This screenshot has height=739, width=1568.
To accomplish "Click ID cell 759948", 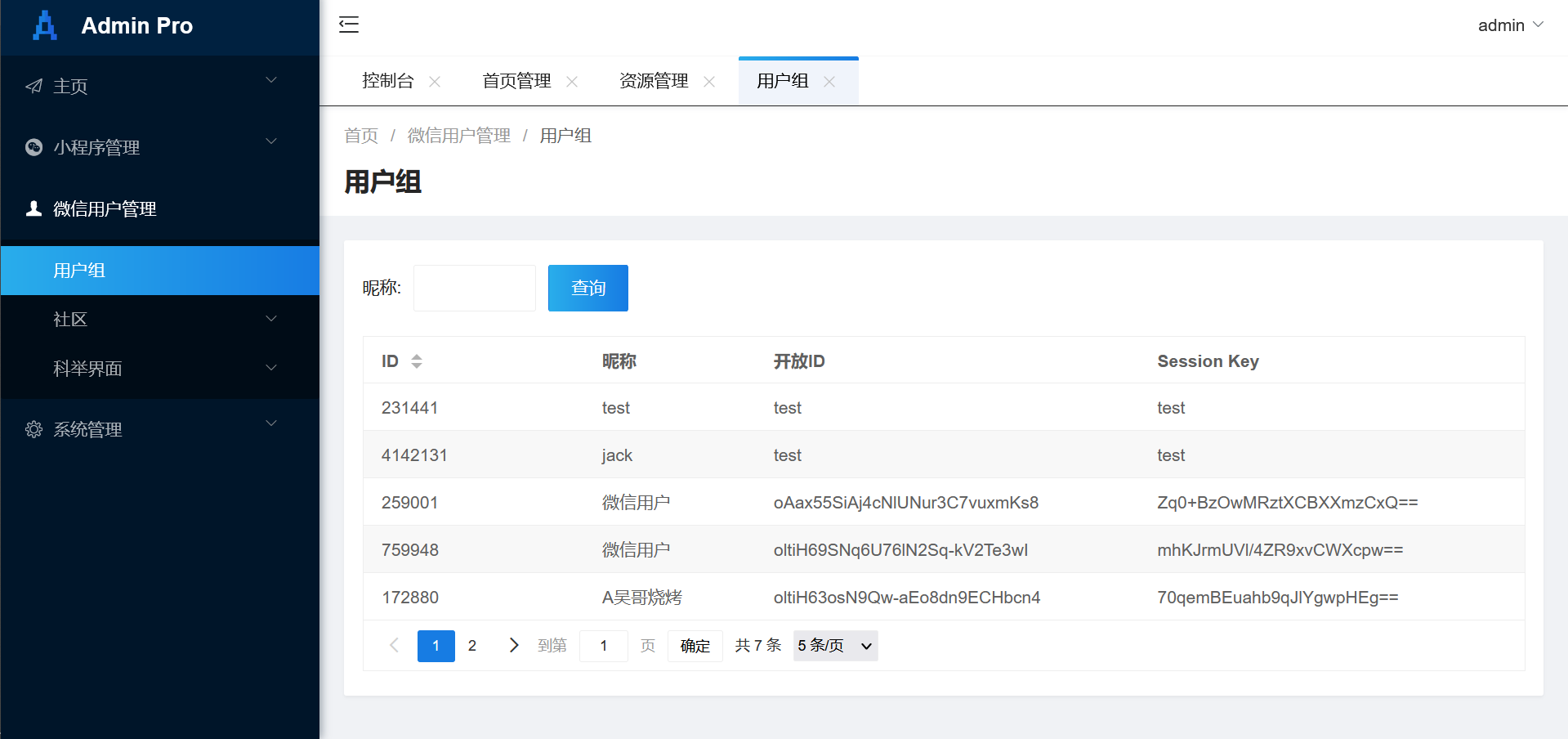I will [x=410, y=550].
